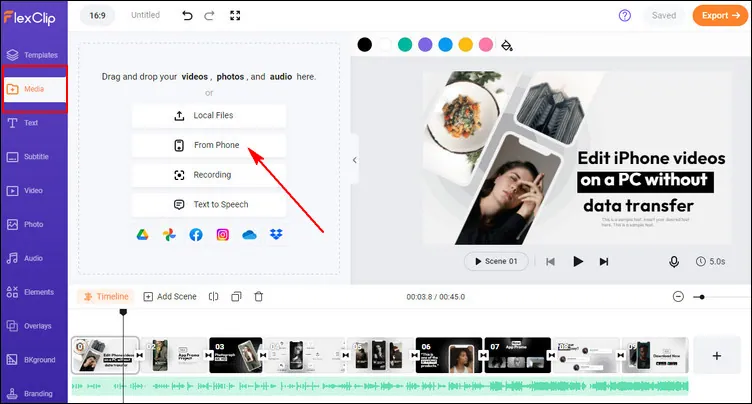Image resolution: width=752 pixels, height=404 pixels.
Task: Enter fullscreen preview mode
Action: [x=235, y=16]
